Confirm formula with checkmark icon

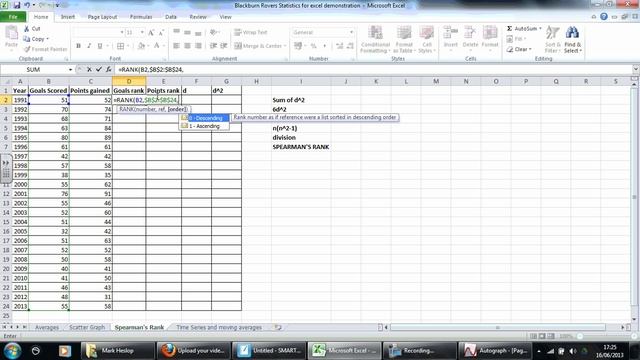click(98, 70)
